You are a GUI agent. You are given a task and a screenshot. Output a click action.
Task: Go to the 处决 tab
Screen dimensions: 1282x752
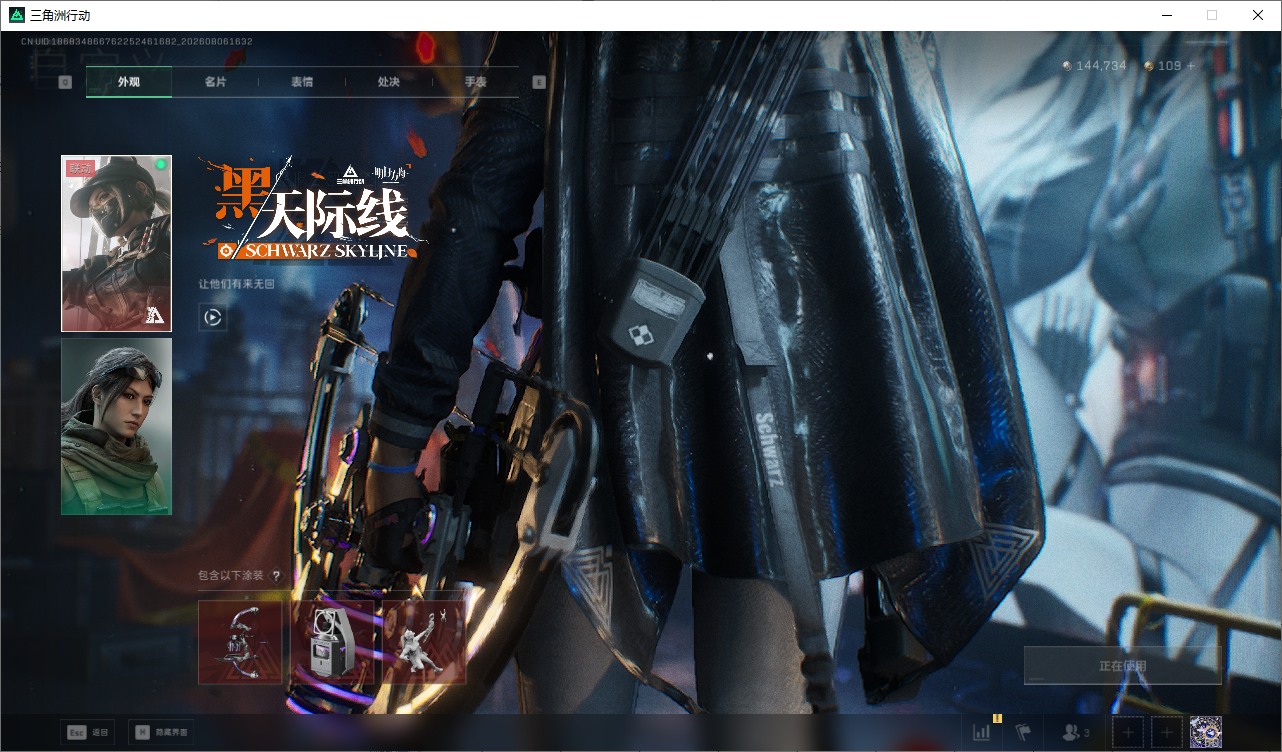pos(389,82)
